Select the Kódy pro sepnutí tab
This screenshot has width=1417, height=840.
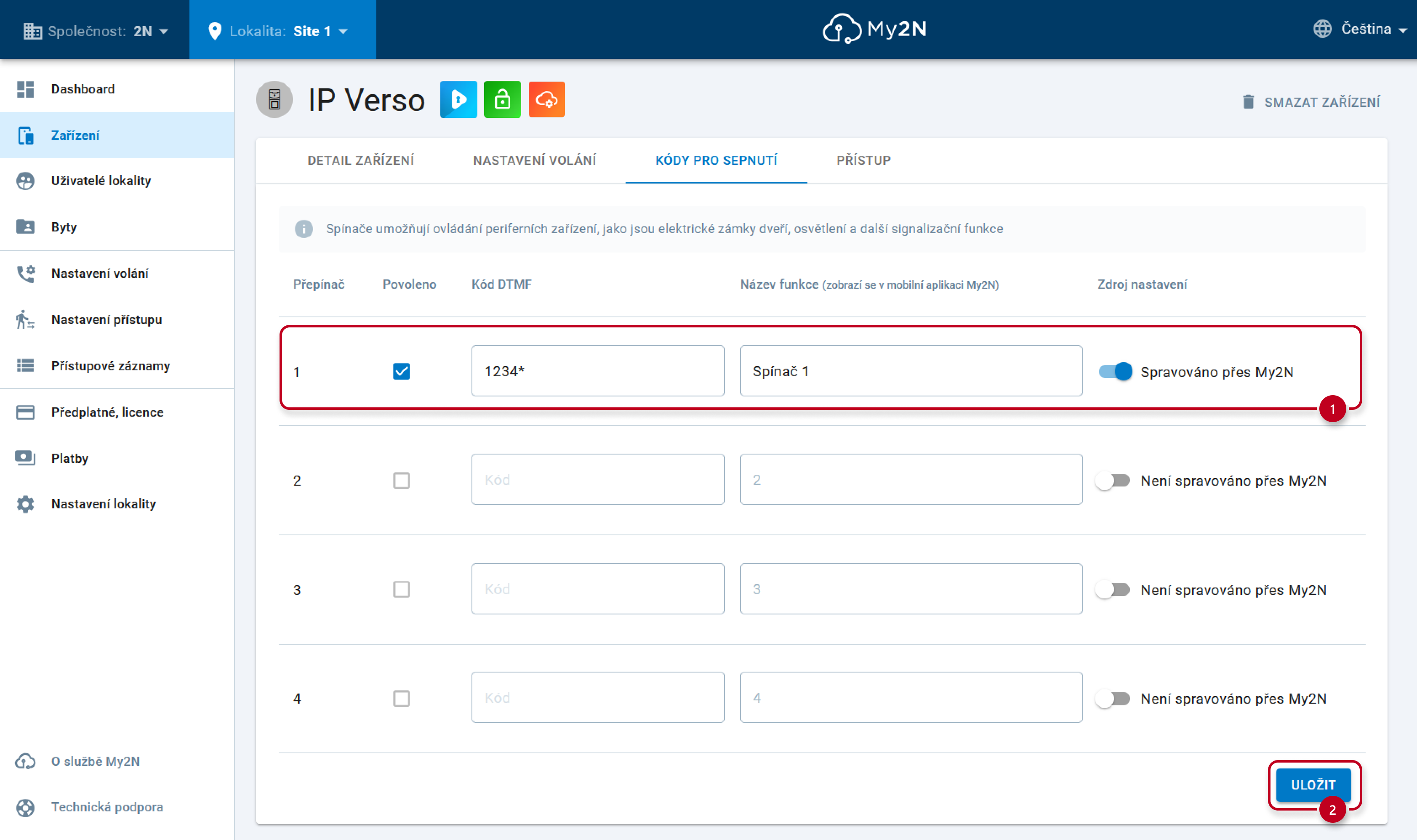tap(716, 161)
